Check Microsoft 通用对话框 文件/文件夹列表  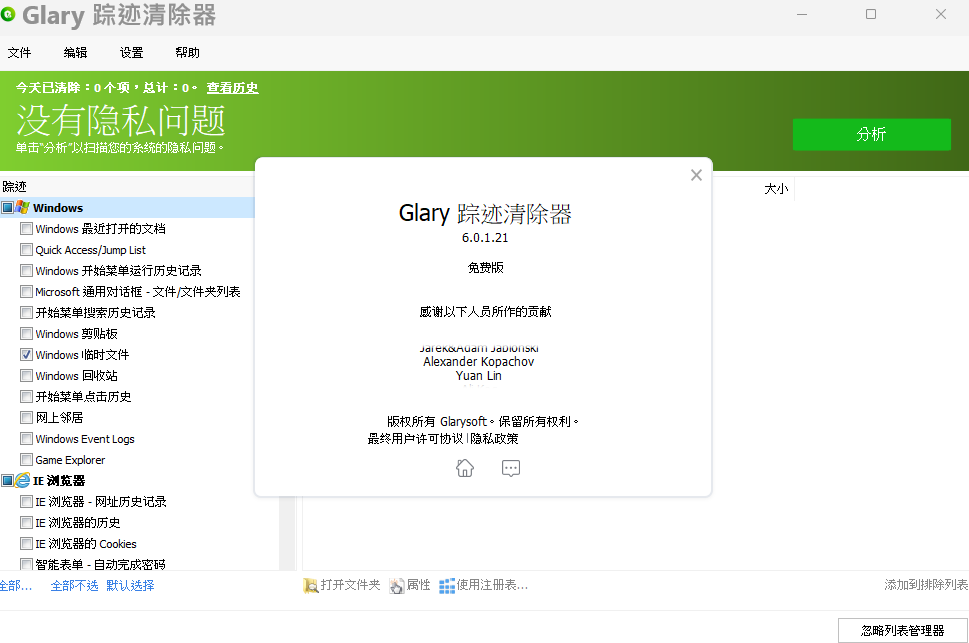click(26, 292)
